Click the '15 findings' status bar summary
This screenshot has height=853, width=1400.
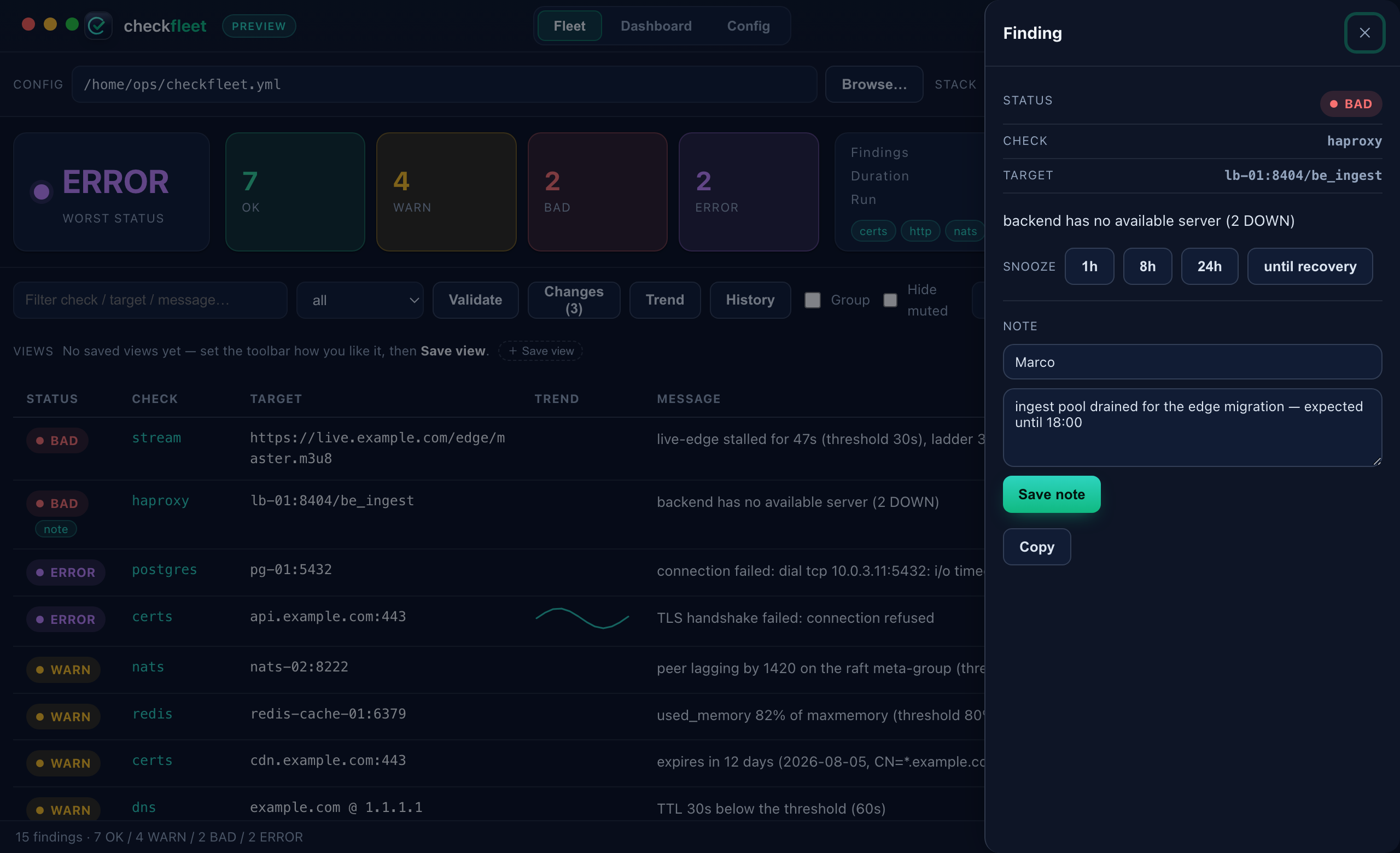point(159,837)
